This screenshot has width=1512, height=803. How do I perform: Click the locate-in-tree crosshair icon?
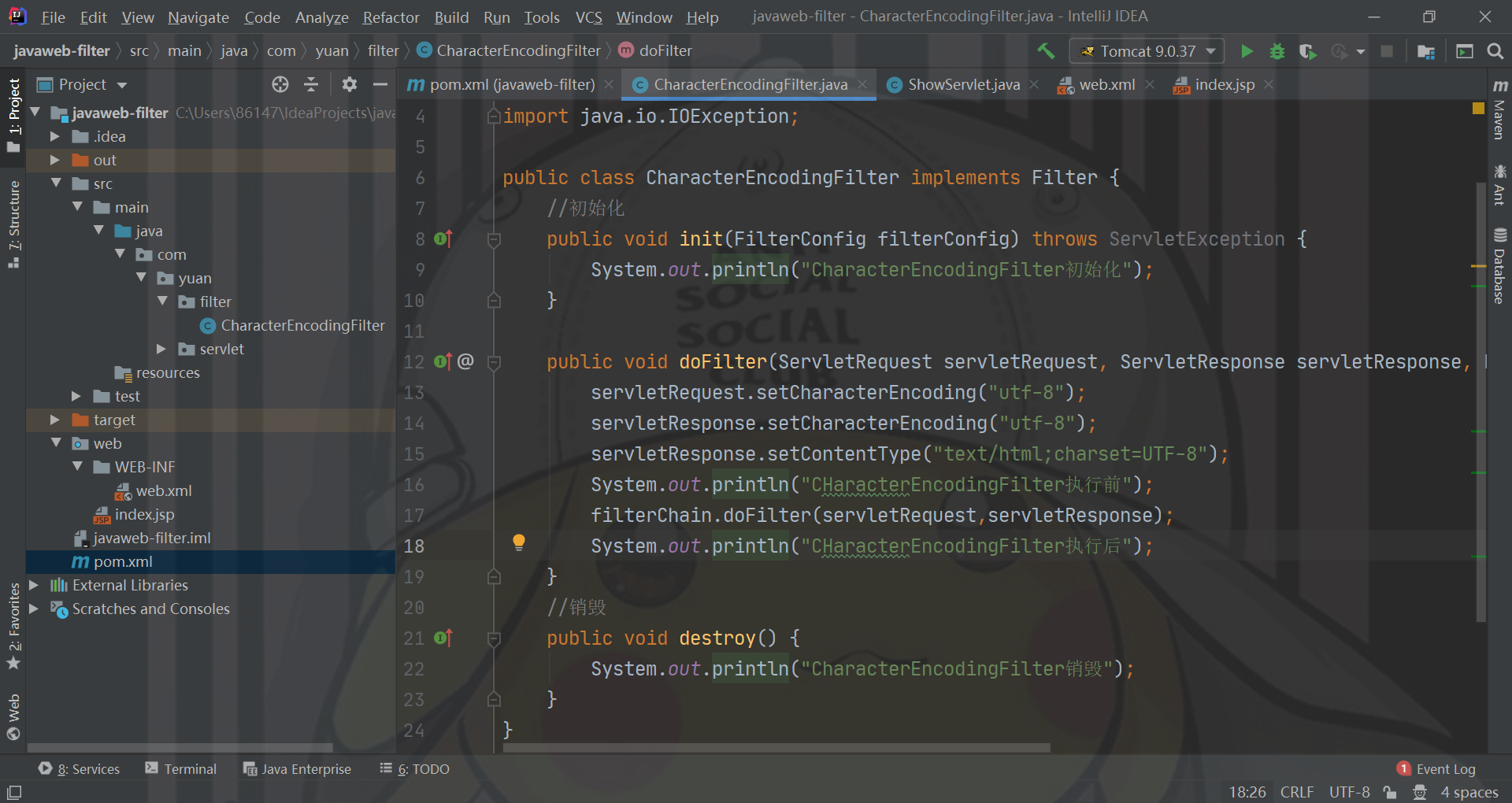280,84
